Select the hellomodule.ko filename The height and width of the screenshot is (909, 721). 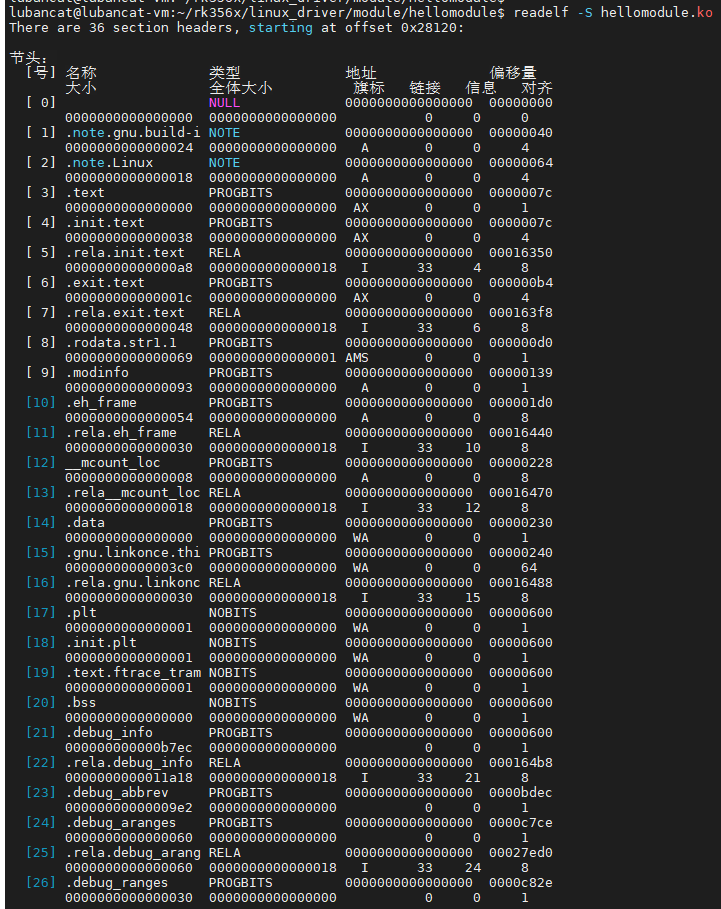pyautogui.click(x=656, y=12)
